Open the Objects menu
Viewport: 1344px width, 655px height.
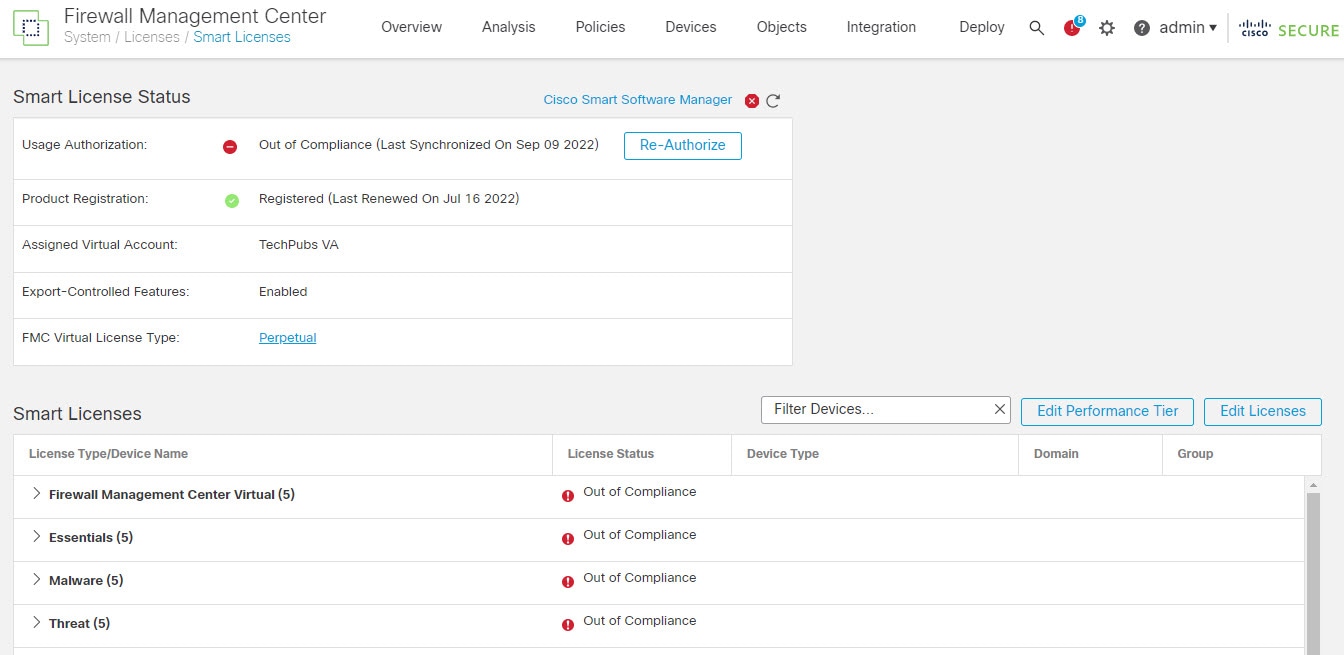(x=782, y=27)
